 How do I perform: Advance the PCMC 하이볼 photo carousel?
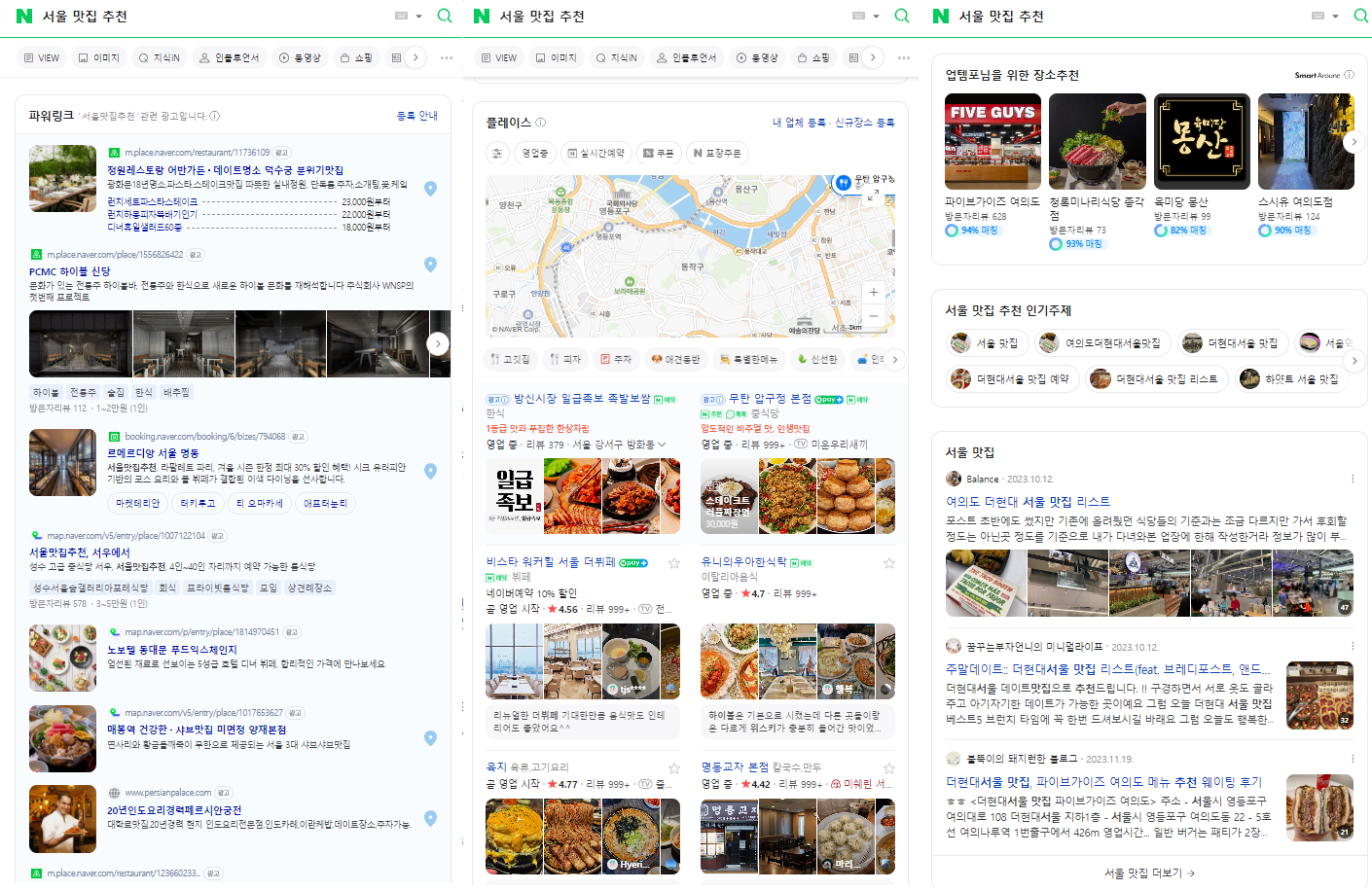point(438,343)
